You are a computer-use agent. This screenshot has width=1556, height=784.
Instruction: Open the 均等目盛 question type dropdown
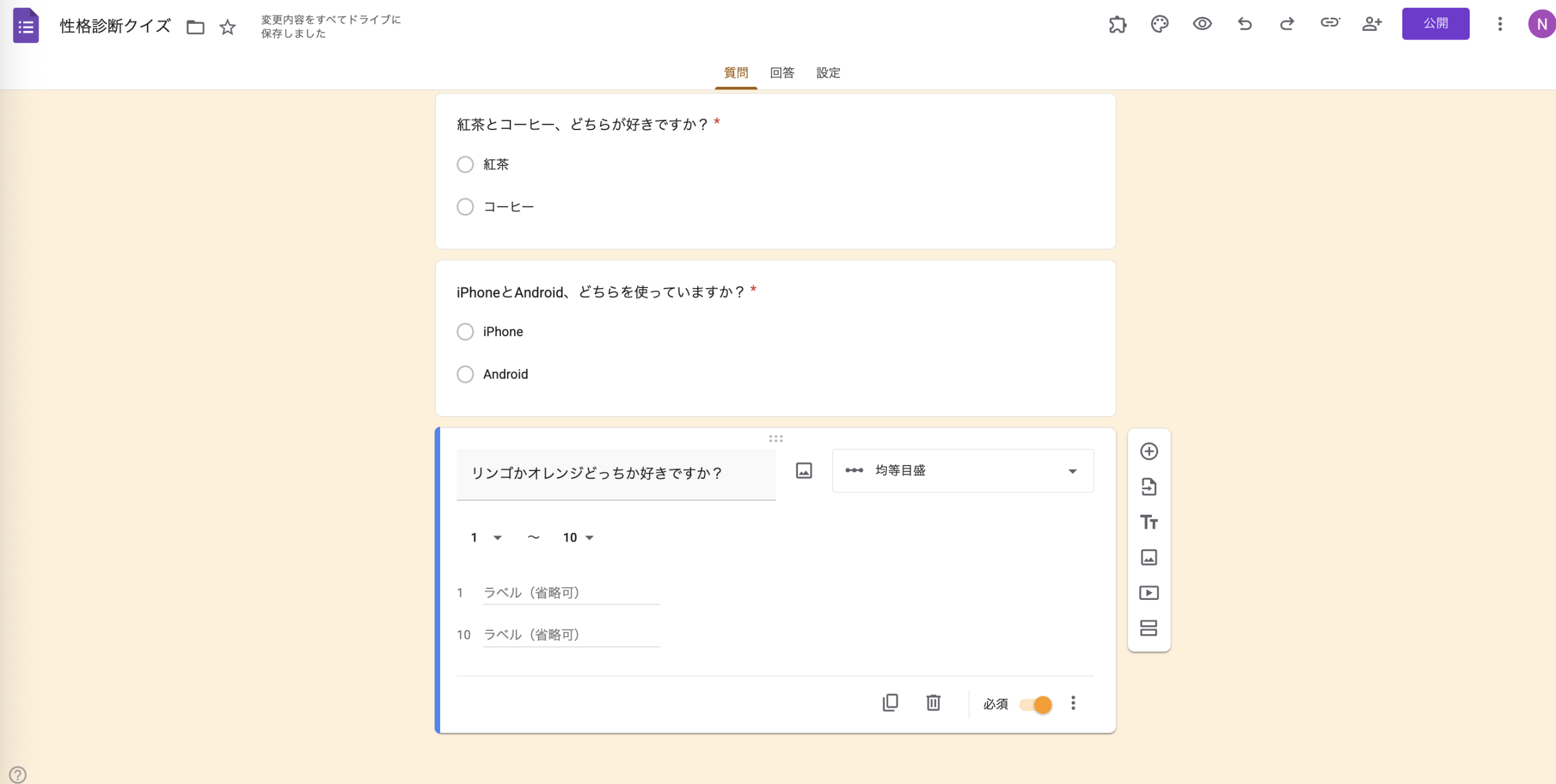[x=962, y=470]
